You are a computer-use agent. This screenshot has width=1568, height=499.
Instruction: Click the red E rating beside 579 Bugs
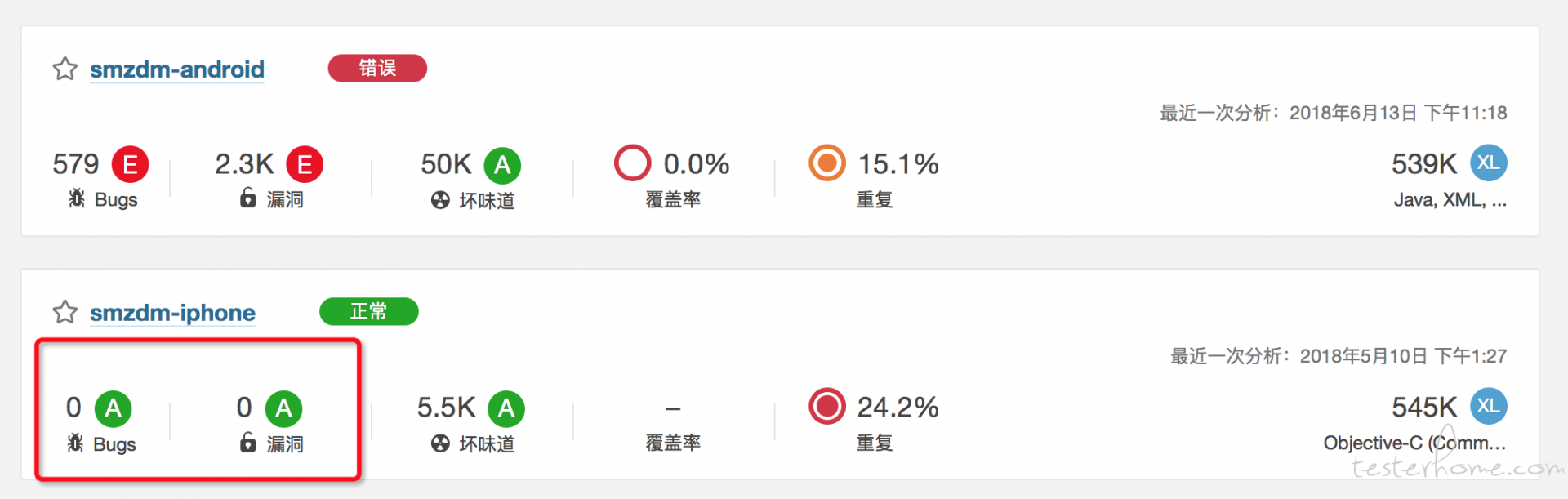point(130,165)
